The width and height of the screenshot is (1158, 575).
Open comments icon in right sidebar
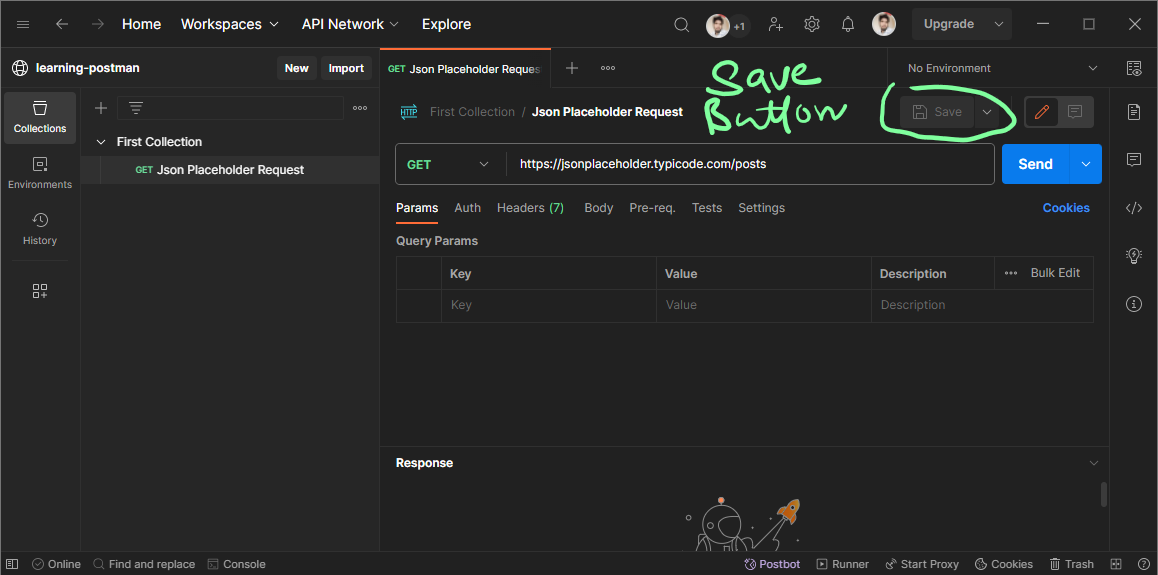(1134, 159)
